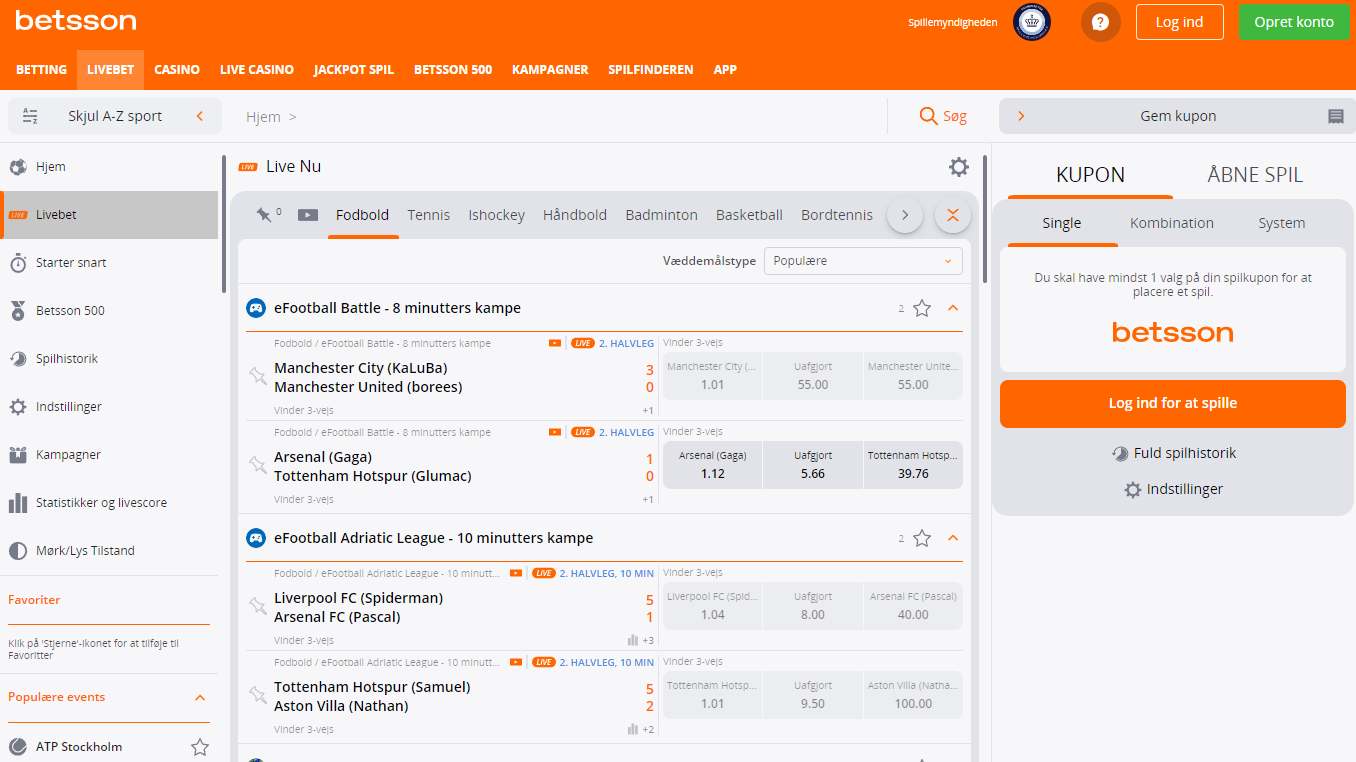Select Livebet in the left sidebar
The height and width of the screenshot is (762, 1356).
[x=109, y=215]
